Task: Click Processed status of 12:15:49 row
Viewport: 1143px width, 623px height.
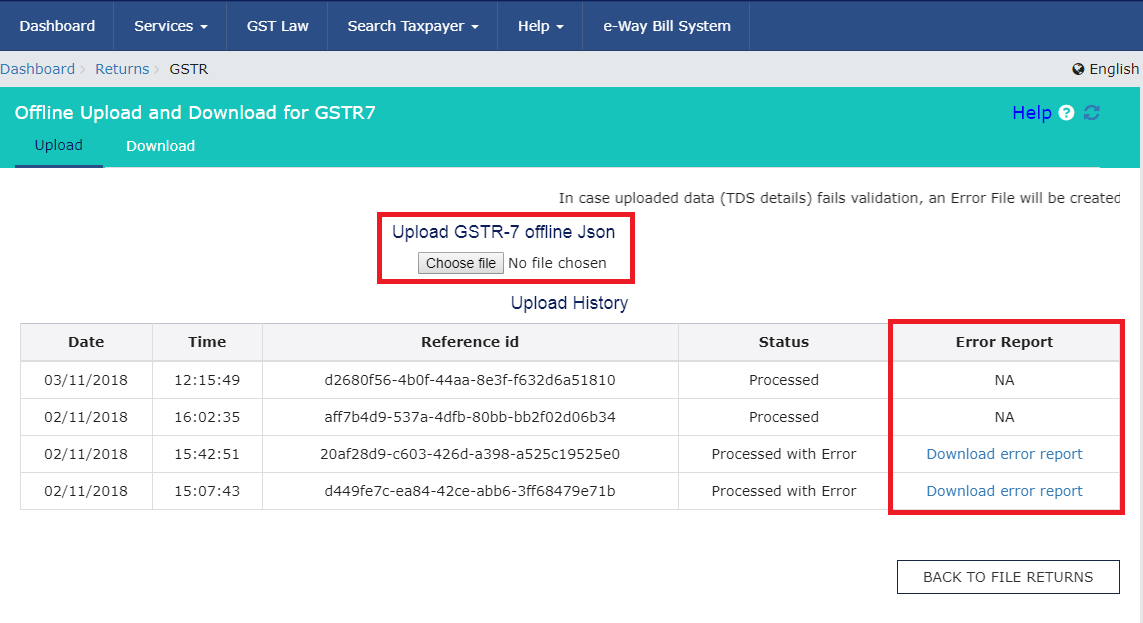Action: pyautogui.click(x=784, y=380)
